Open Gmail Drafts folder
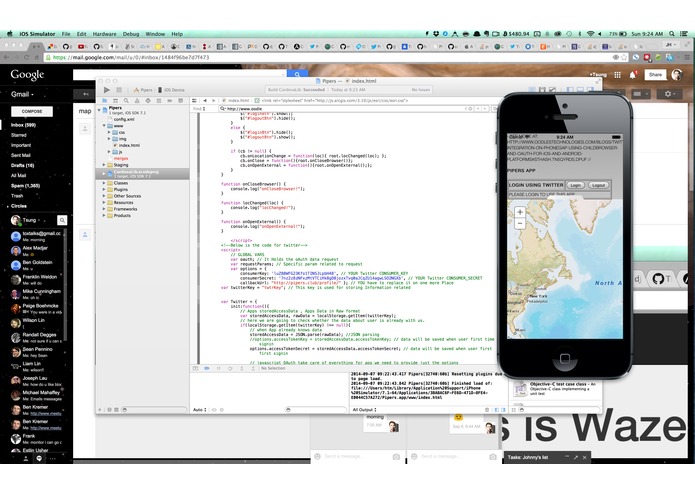695x494 pixels. pyautogui.click(x=23, y=165)
